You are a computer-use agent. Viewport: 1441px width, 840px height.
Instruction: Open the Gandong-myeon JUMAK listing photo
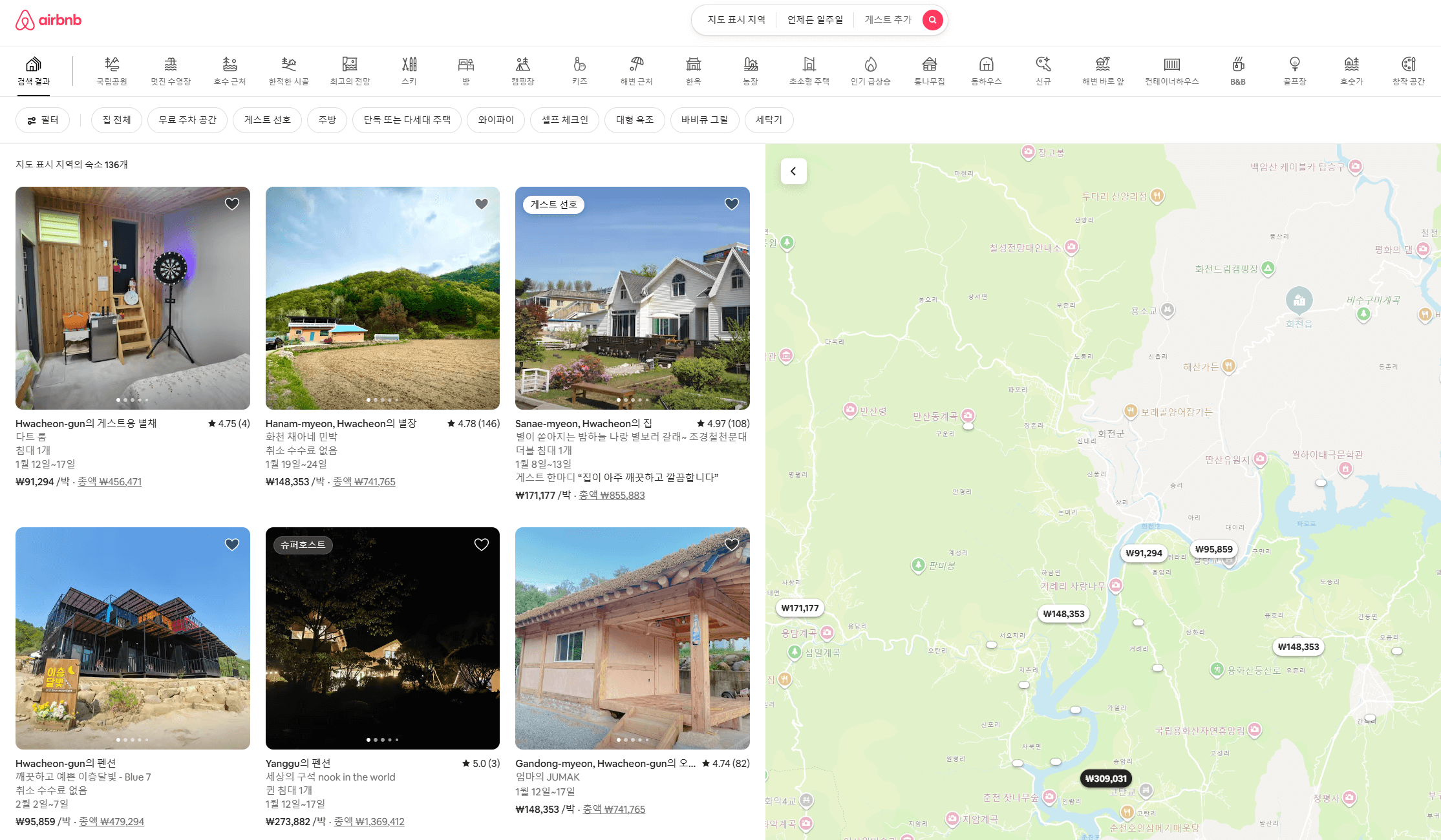tap(632, 638)
